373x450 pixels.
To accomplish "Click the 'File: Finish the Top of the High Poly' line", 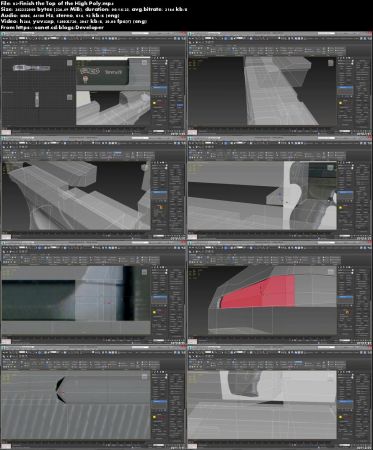I will click(57, 3).
